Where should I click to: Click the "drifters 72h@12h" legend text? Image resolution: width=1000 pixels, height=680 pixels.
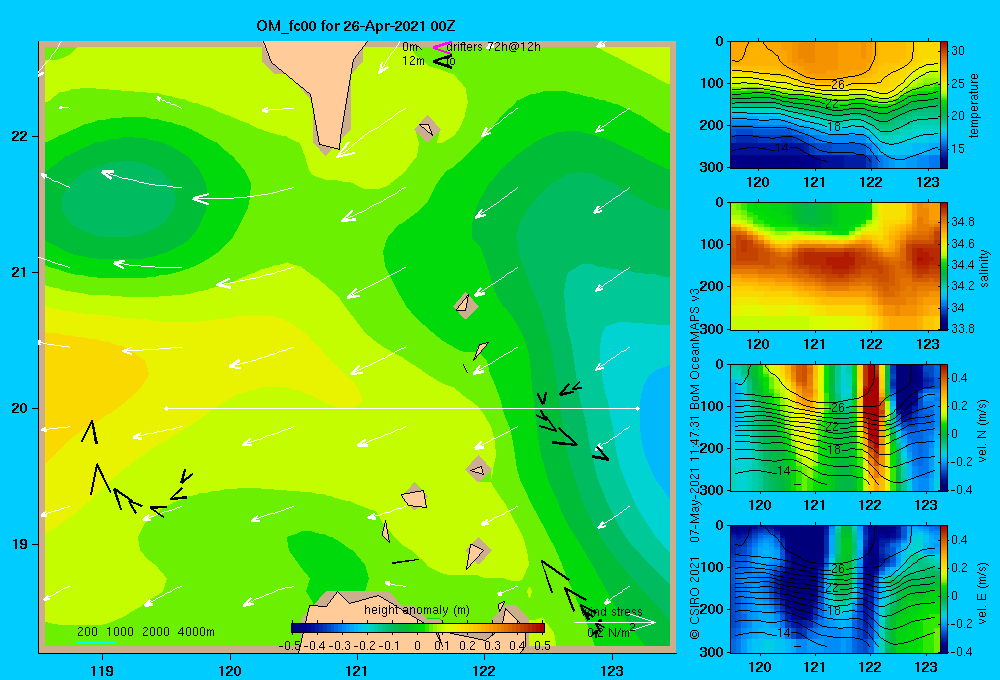(494, 47)
